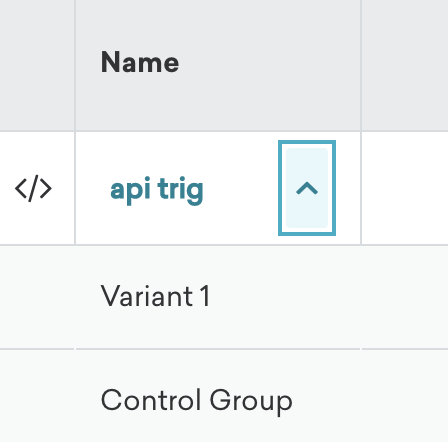Click the Variant 1 text label

point(155,296)
